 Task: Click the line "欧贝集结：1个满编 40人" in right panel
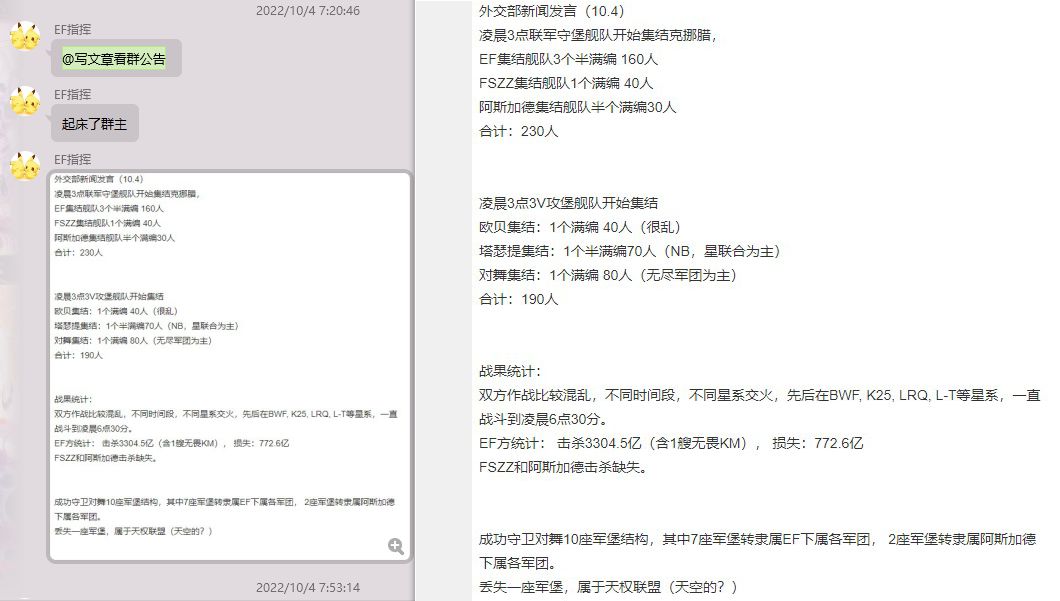click(x=580, y=227)
